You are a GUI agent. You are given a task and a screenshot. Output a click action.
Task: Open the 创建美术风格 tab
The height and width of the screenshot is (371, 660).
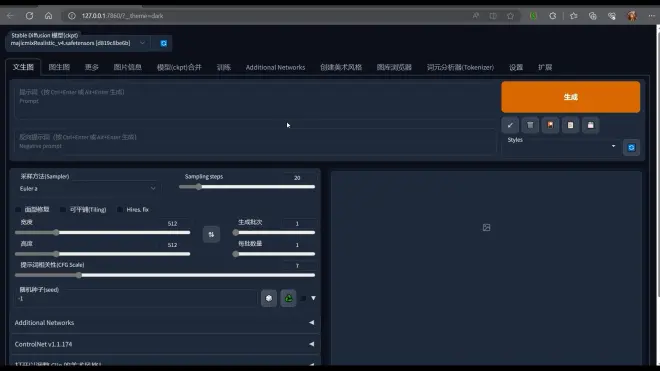(341, 67)
